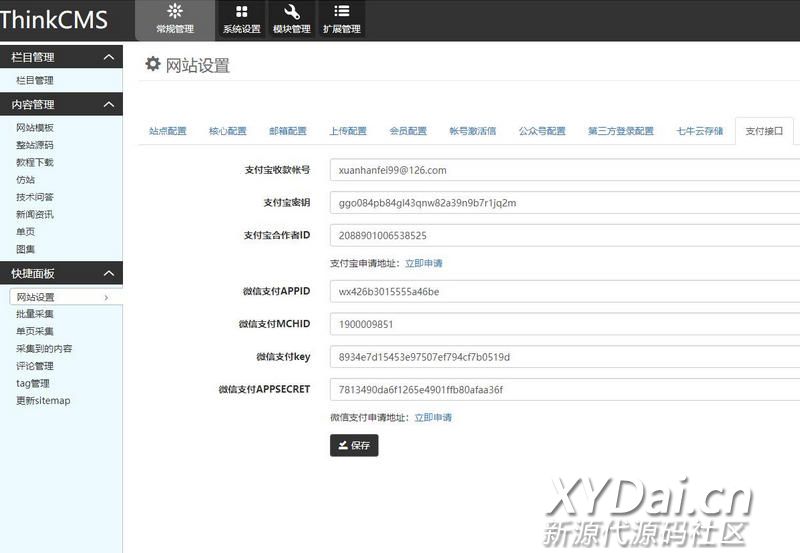Switch to the 七牛云存储 tab

(x=699, y=131)
